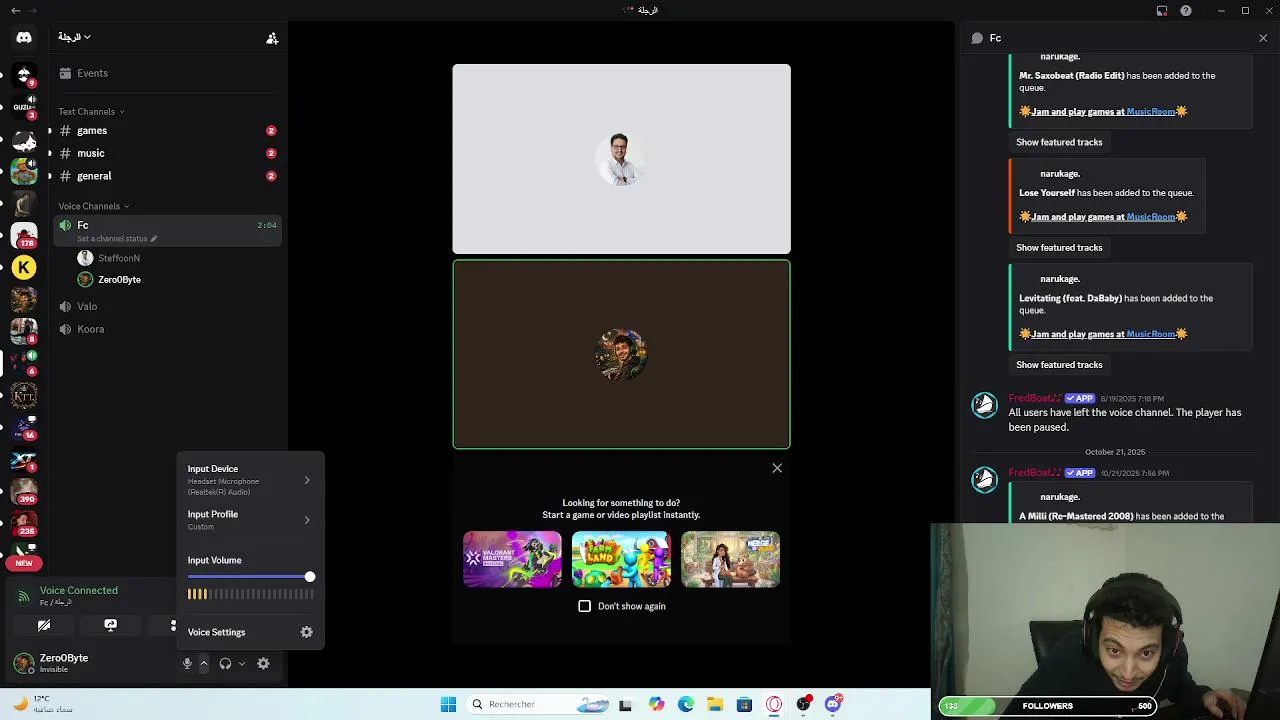
Task: Toggle the input options arrow beside the microphone
Action: (203, 663)
